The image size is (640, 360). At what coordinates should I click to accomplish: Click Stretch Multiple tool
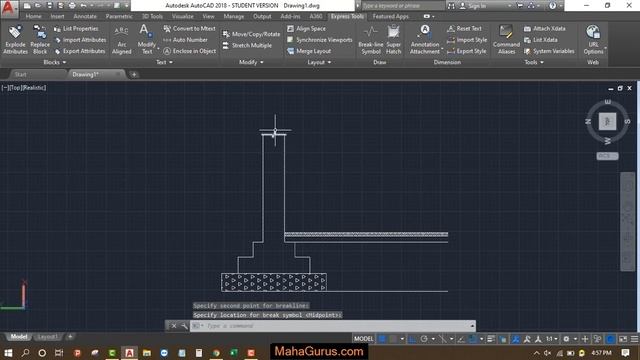click(x=247, y=45)
